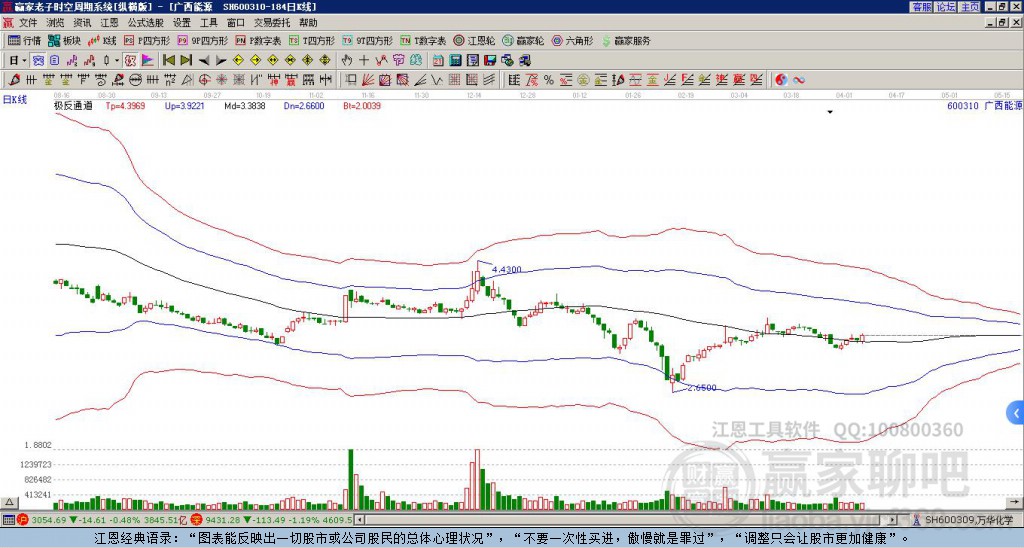Click the 600310 广西能源 stock label

(984, 105)
